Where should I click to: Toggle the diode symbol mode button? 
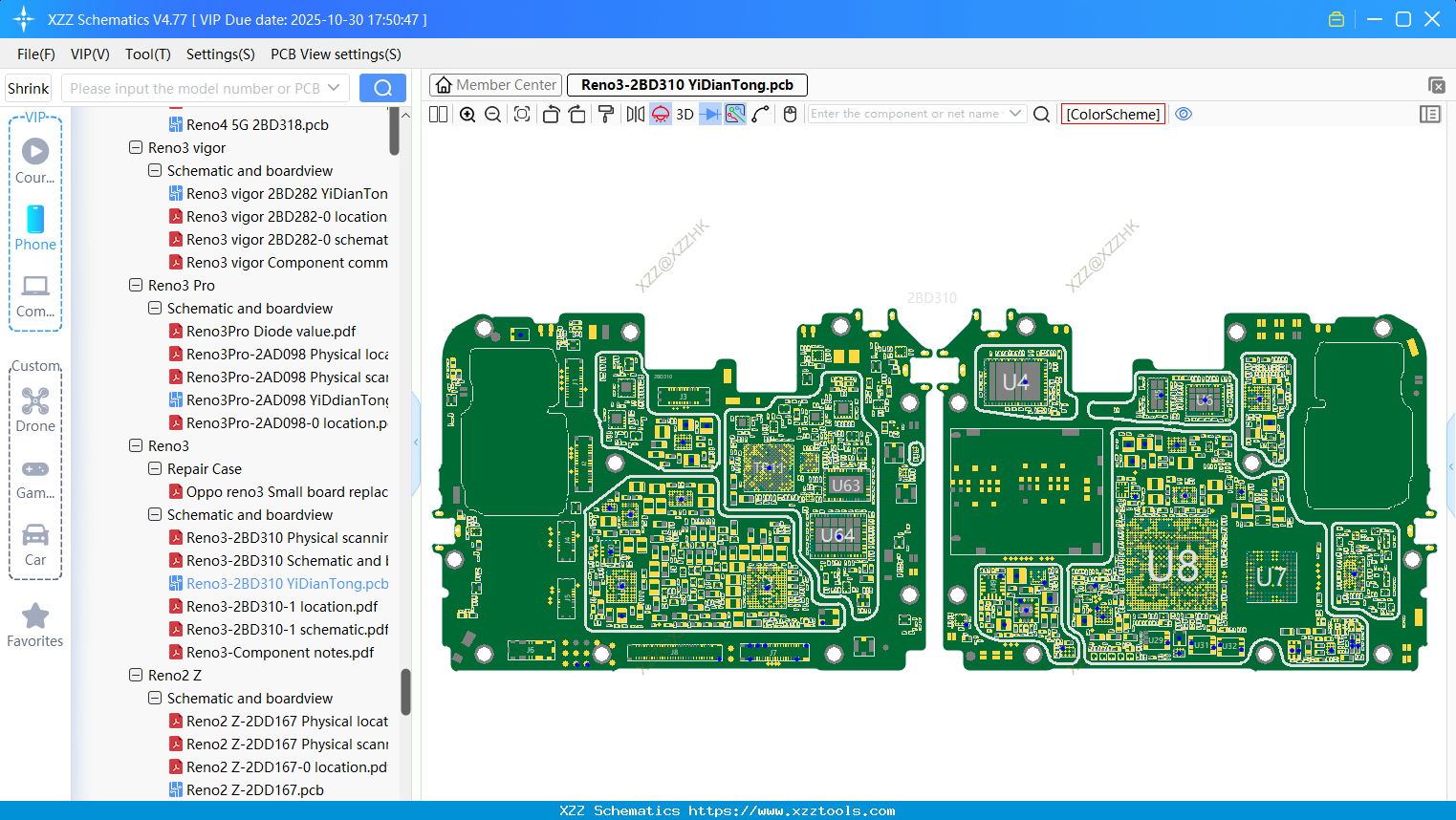click(710, 115)
